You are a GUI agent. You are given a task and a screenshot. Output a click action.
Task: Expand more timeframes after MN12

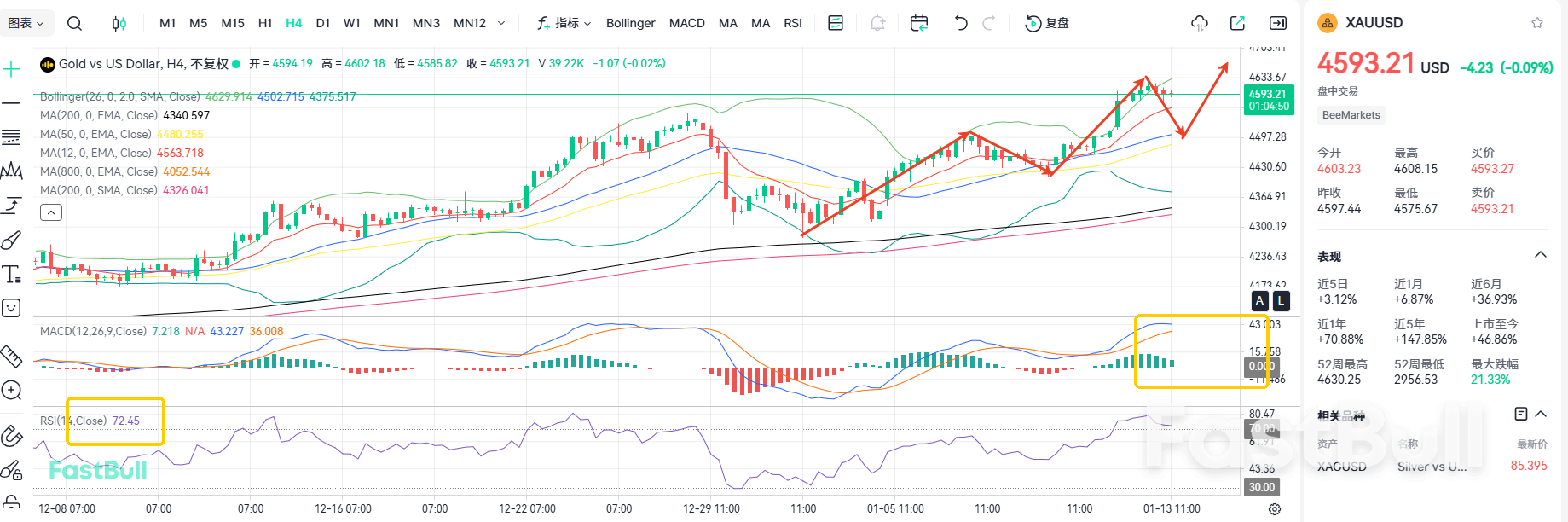501,23
